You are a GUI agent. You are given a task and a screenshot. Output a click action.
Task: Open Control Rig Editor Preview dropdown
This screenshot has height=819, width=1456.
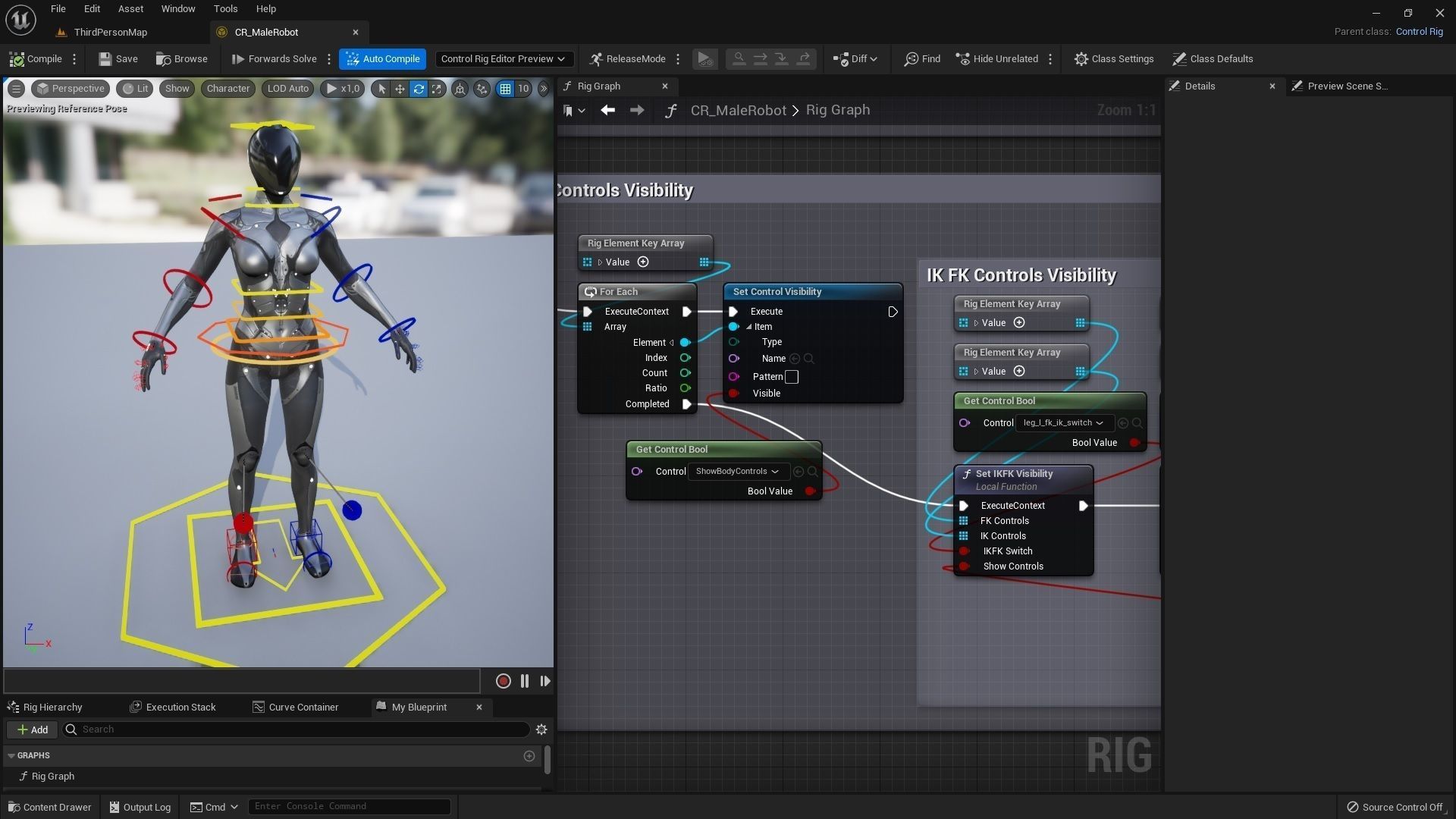(x=502, y=58)
